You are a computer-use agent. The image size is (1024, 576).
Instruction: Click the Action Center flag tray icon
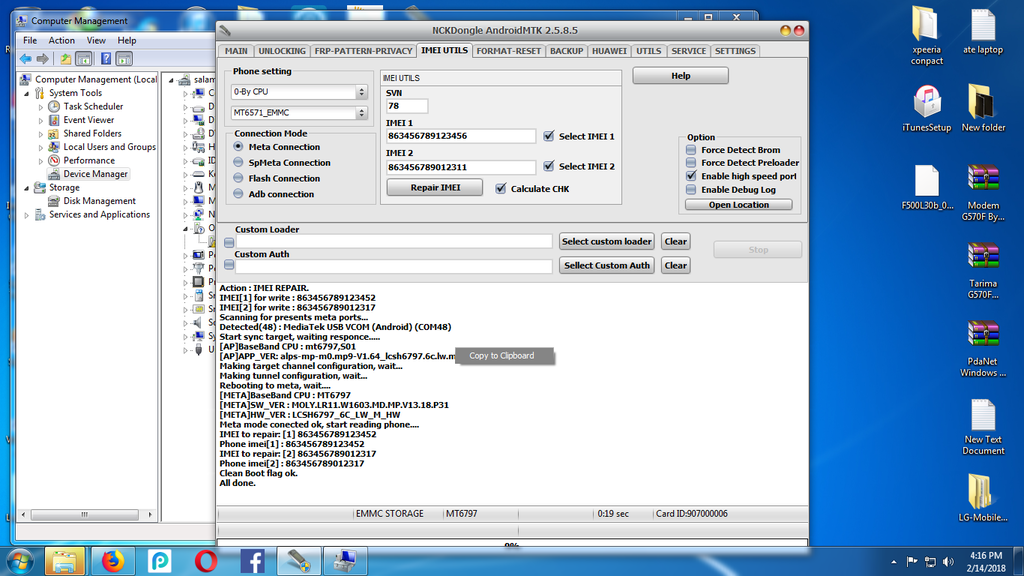[x=912, y=562]
